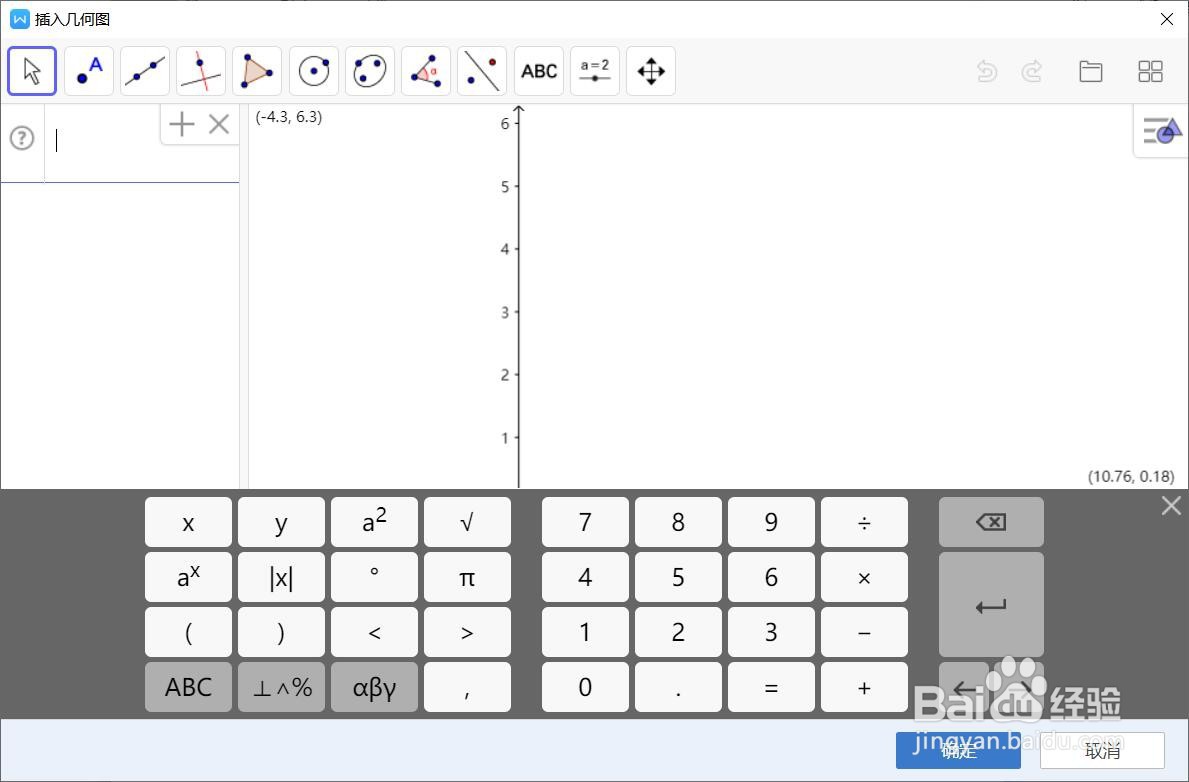Close the on-screen keyboard panel
Image resolution: width=1189 pixels, height=782 pixels.
[x=1171, y=505]
